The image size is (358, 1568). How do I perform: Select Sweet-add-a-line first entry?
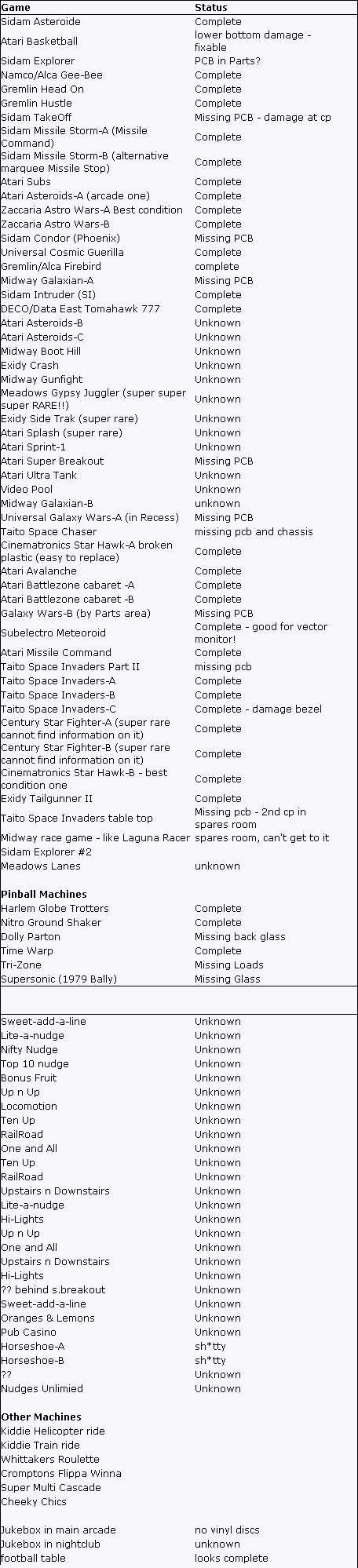[x=43, y=1021]
